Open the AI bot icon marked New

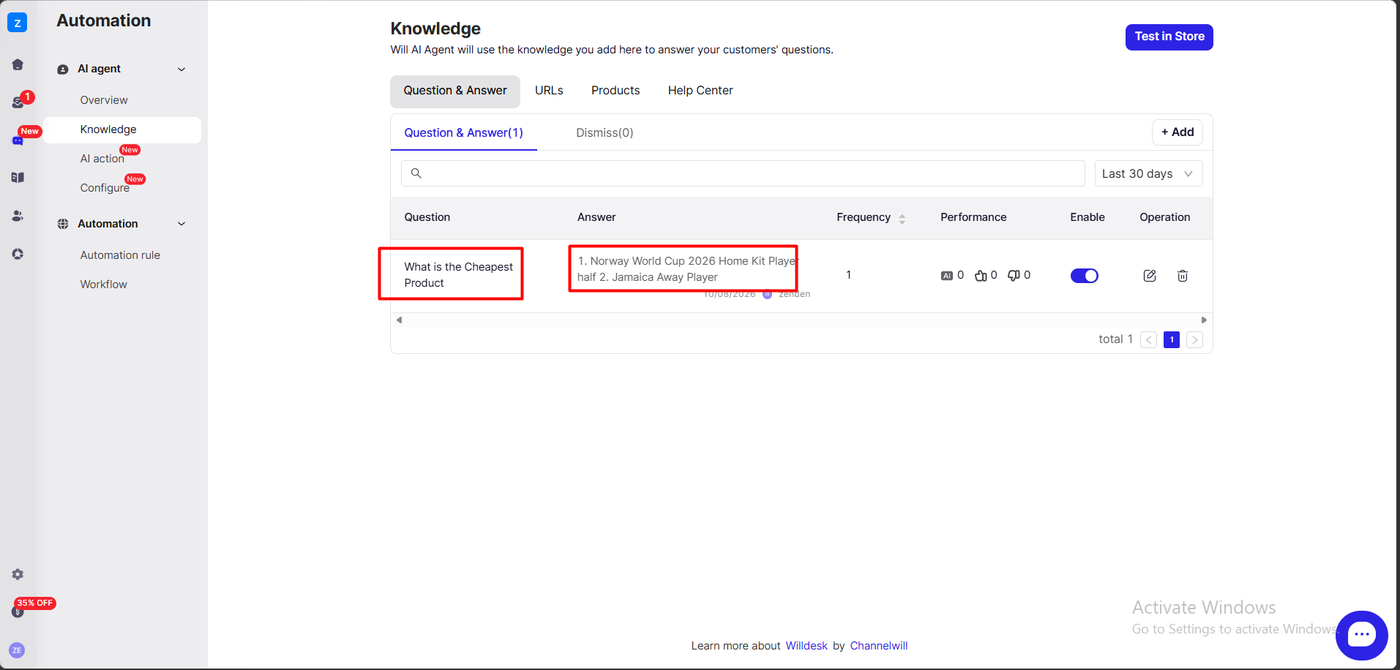coord(17,140)
